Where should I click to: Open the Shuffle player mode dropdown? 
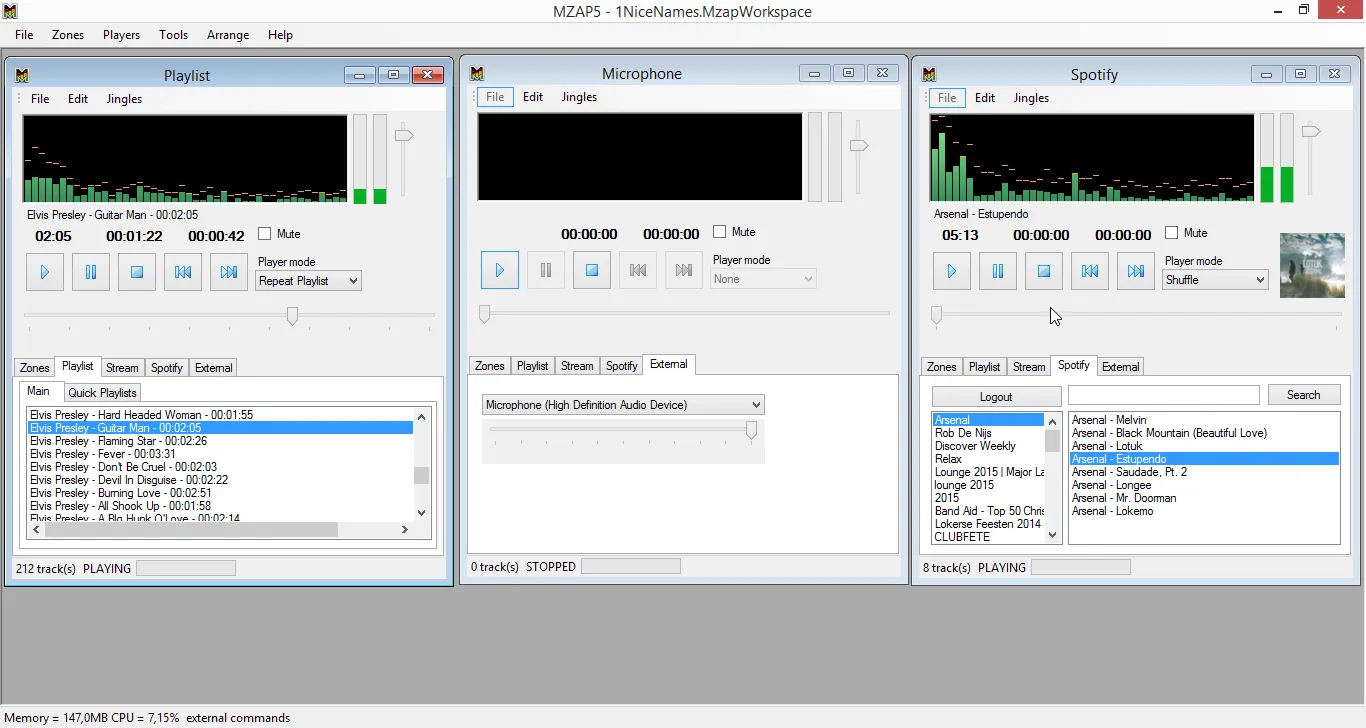click(1216, 280)
